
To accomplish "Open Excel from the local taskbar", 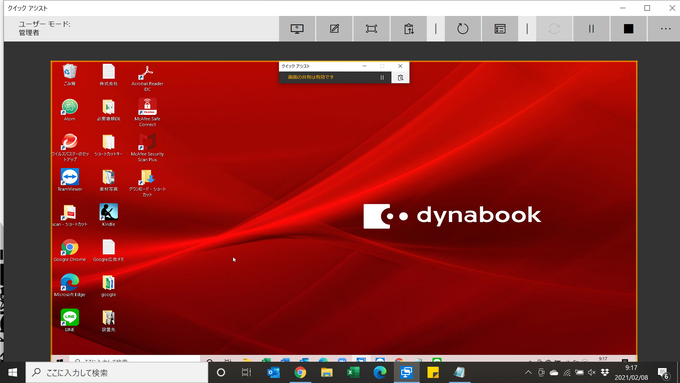I will (353, 373).
